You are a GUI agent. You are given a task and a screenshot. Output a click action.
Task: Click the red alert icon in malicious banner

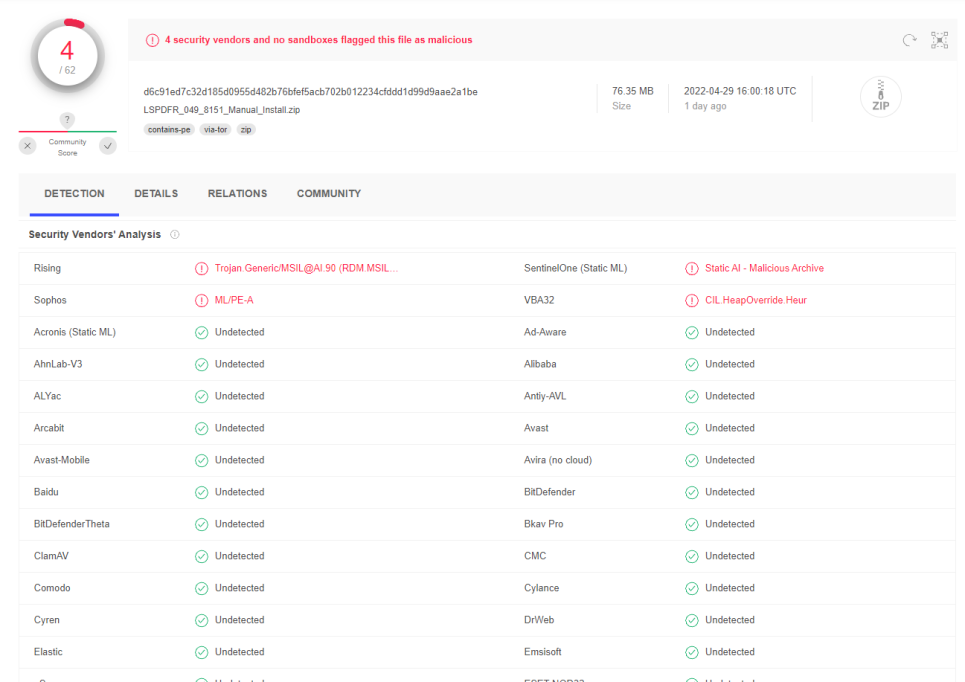coord(152,40)
